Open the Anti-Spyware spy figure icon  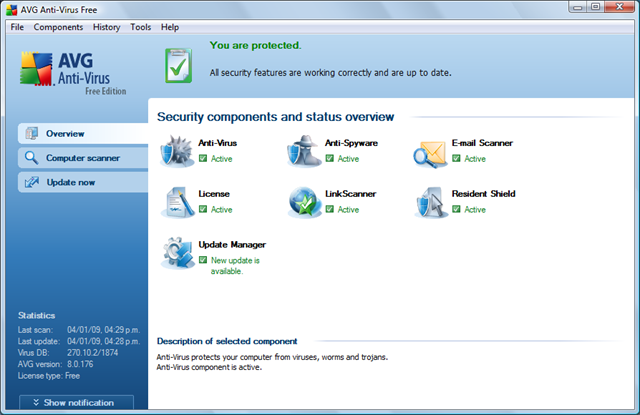point(304,151)
